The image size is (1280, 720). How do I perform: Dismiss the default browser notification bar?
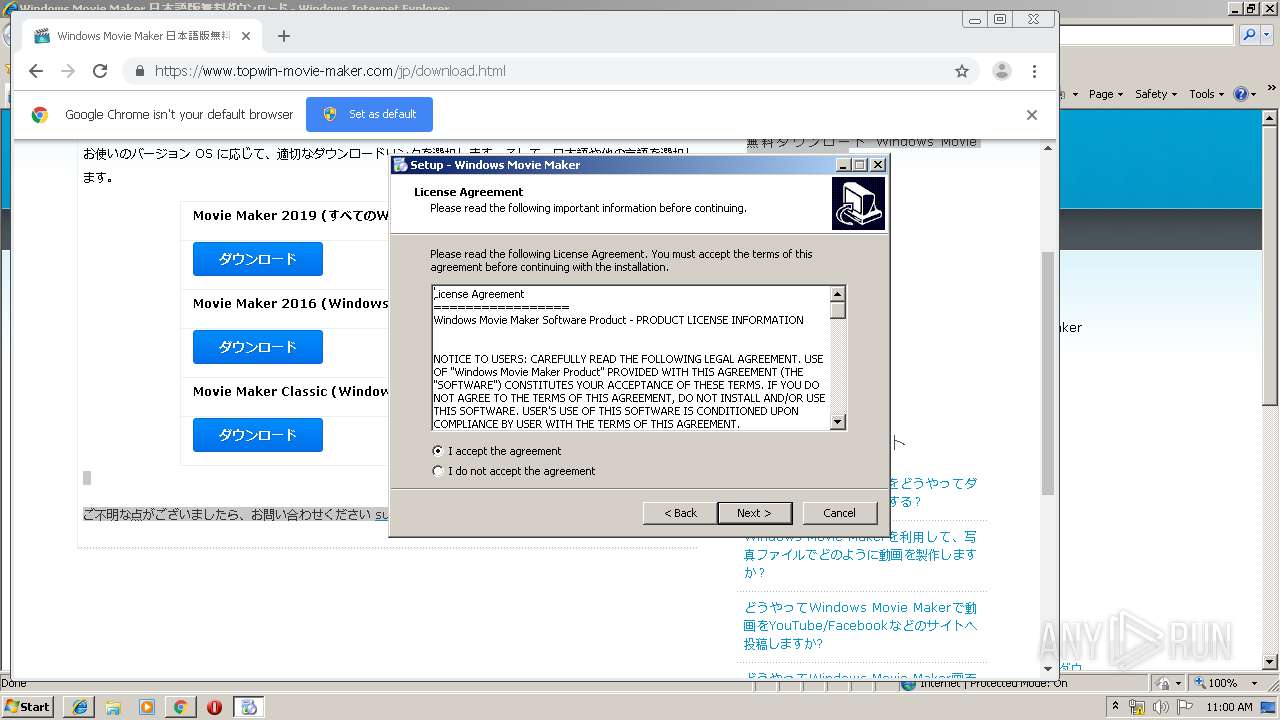(x=1032, y=115)
